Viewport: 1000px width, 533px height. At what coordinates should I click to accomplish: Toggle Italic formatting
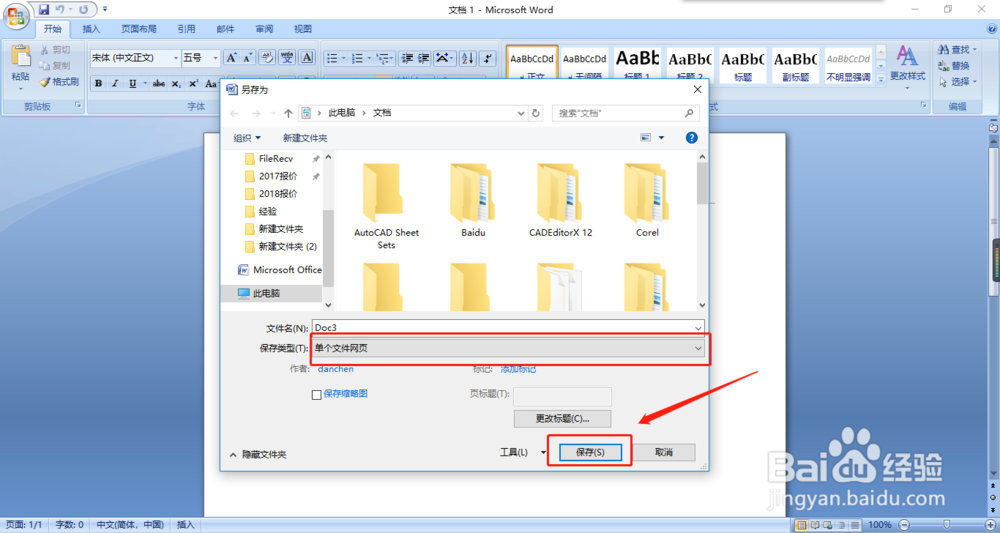click(115, 84)
